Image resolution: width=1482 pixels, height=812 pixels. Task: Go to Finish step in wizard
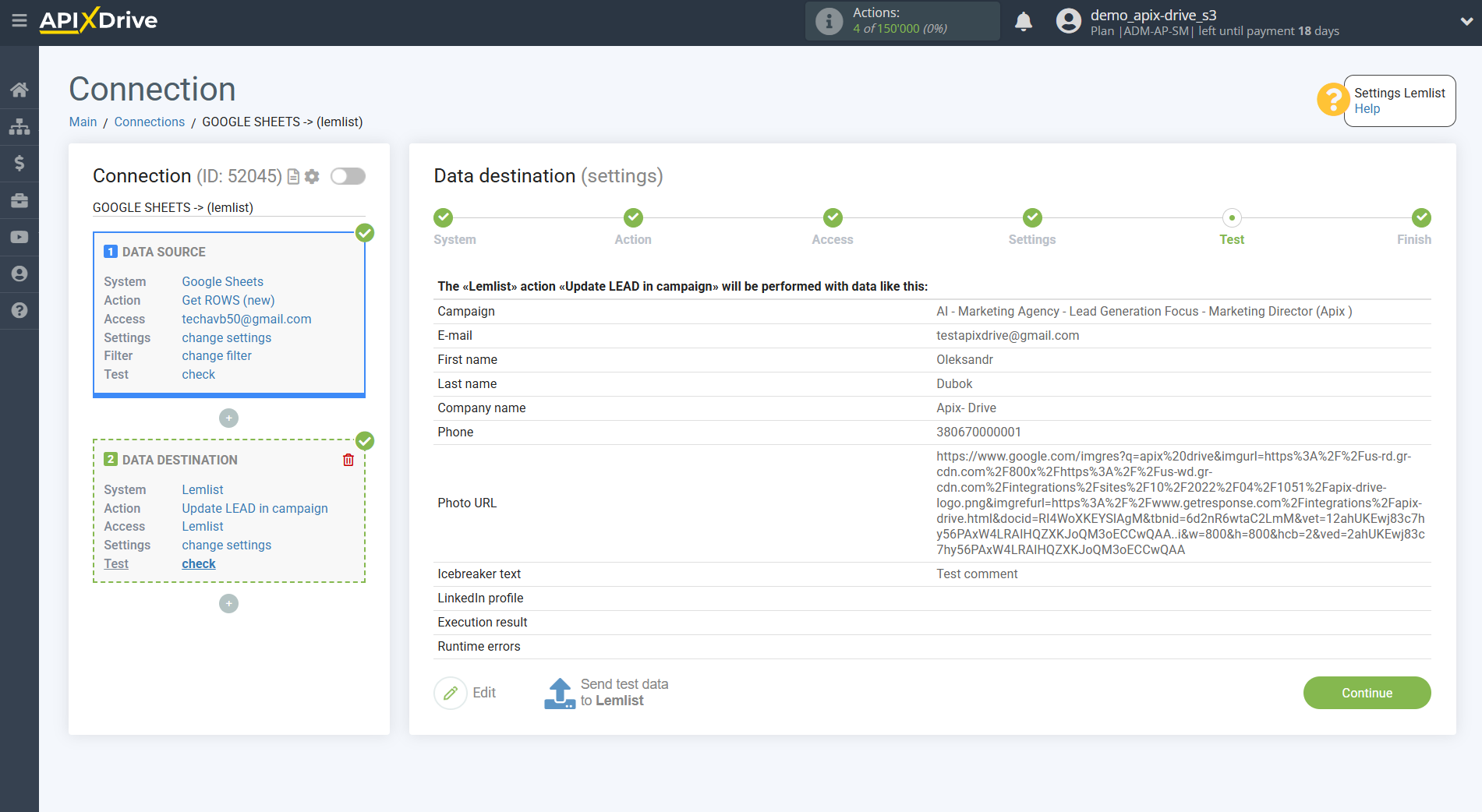[1421, 217]
